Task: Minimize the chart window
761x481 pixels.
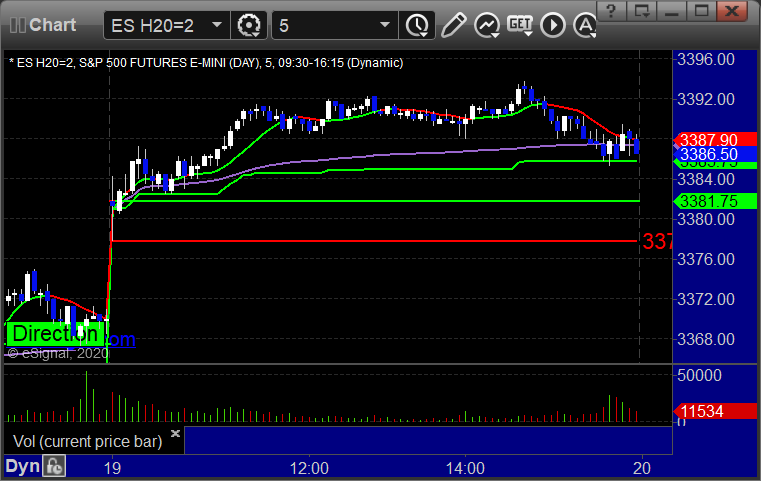Action: (671, 11)
